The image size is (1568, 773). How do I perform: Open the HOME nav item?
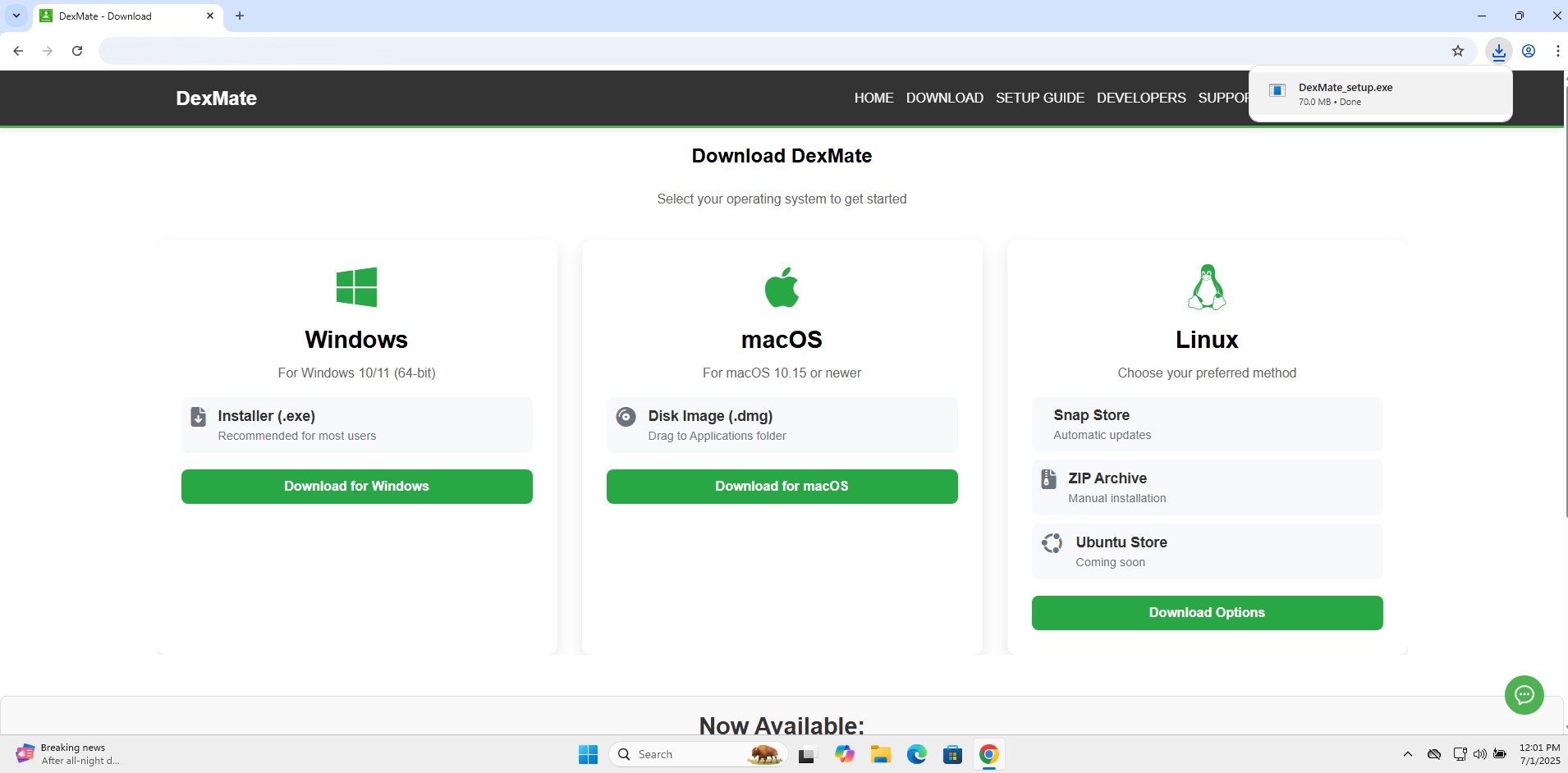tap(873, 98)
